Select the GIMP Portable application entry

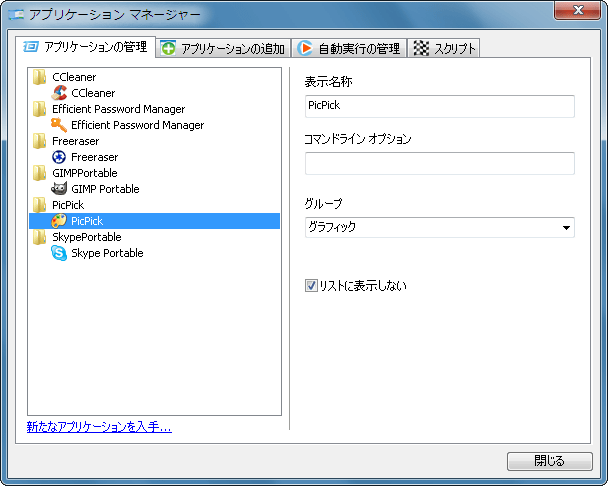(x=105, y=189)
